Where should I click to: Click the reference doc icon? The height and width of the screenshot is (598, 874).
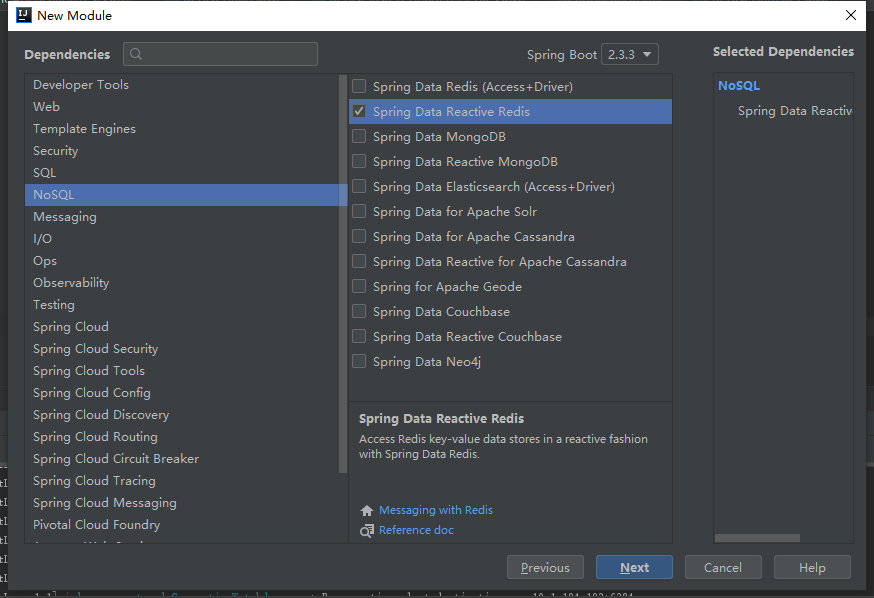[367, 531]
